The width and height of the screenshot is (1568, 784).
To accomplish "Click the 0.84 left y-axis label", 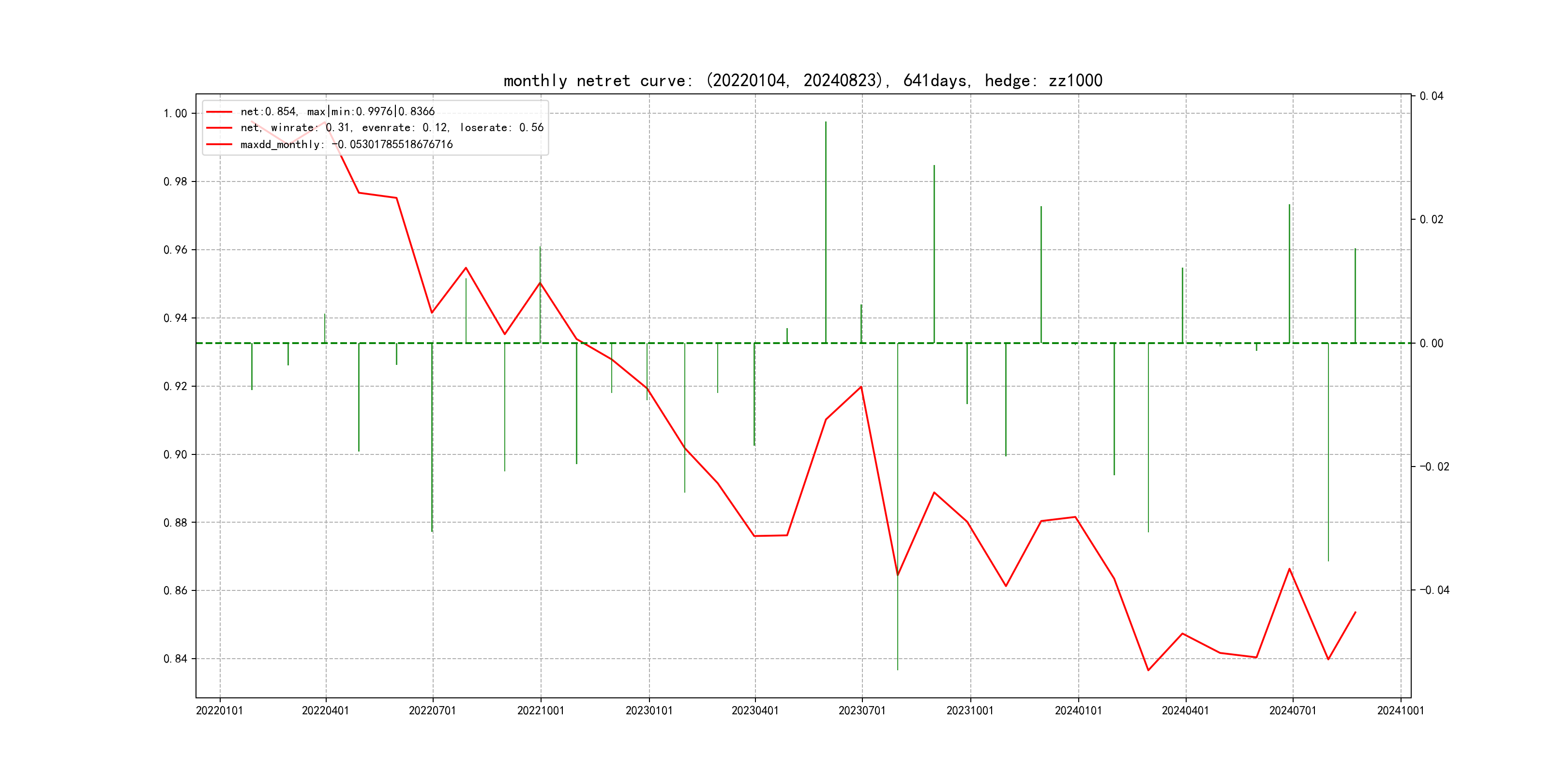I will (x=175, y=659).
